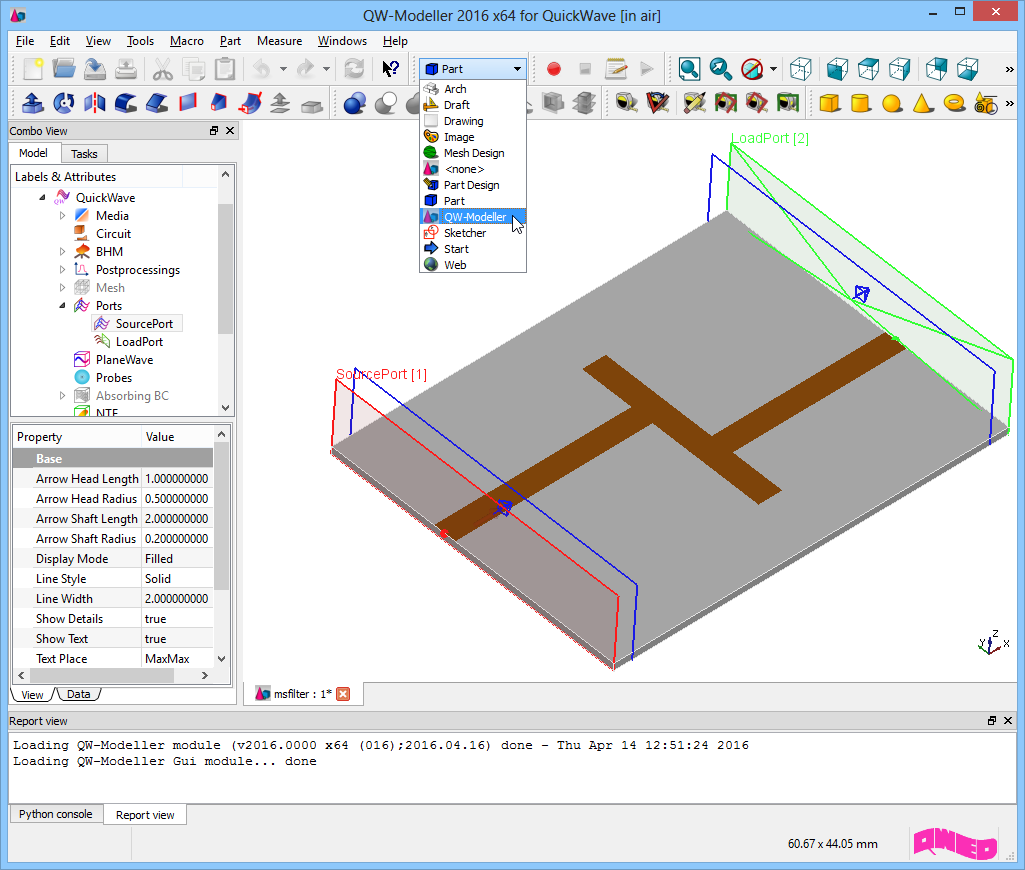The height and width of the screenshot is (870, 1025).
Task: Click the Boolean two-spheres icon
Action: tap(354, 103)
